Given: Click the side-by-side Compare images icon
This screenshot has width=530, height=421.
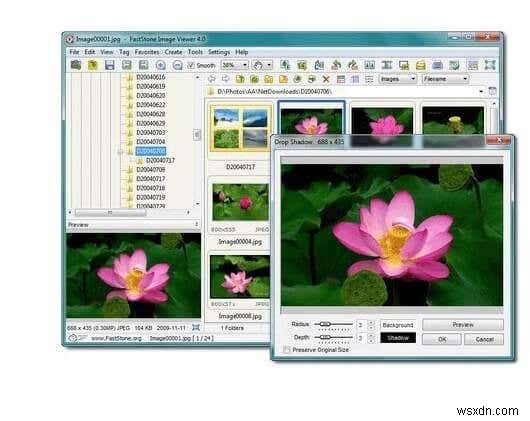Looking at the screenshot, I should click(x=369, y=65).
